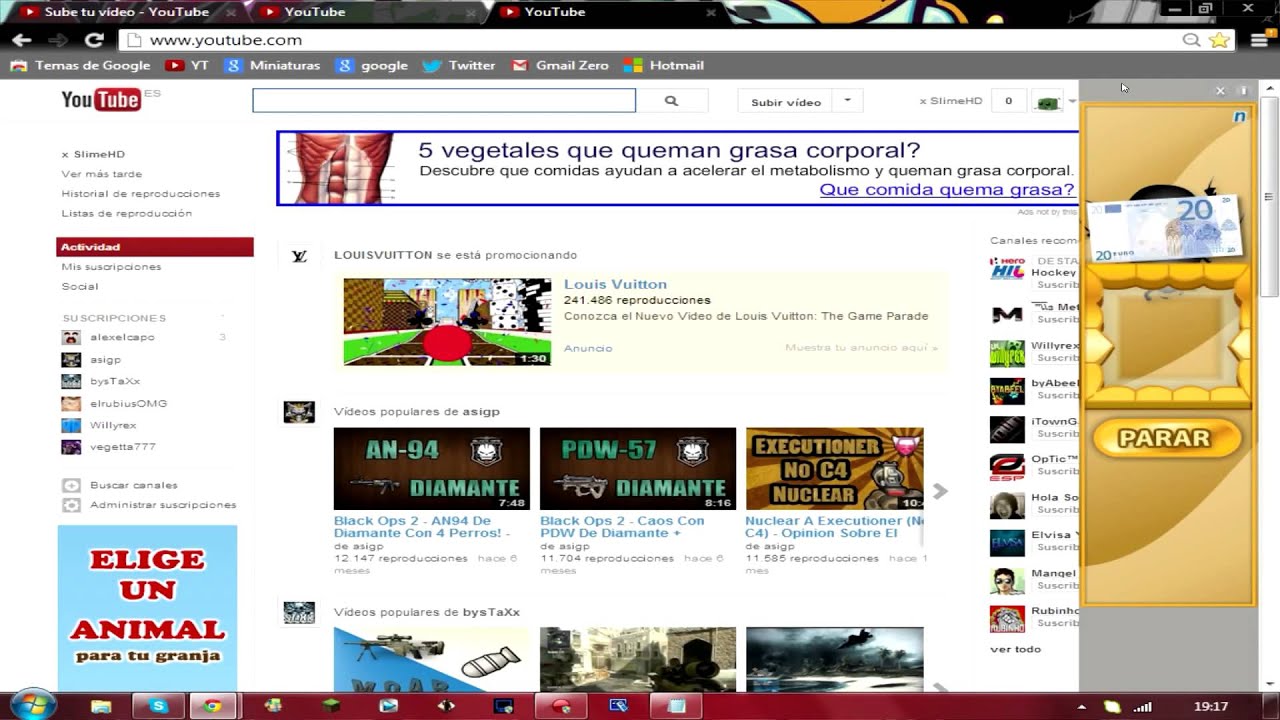This screenshot has height=720, width=1280.
Task: Open the SlimeHD avatar icon
Action: click(x=1047, y=102)
